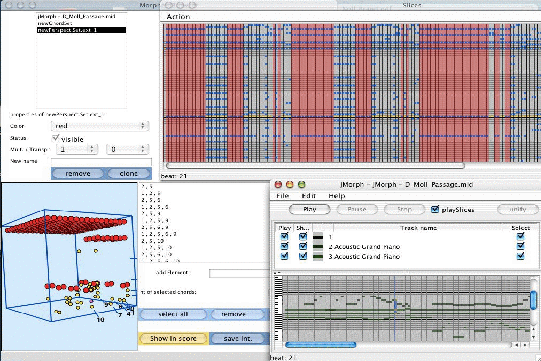Click the piano roll vertical scrollbar thumb
Screen dimensions: 541x361
click(533, 300)
